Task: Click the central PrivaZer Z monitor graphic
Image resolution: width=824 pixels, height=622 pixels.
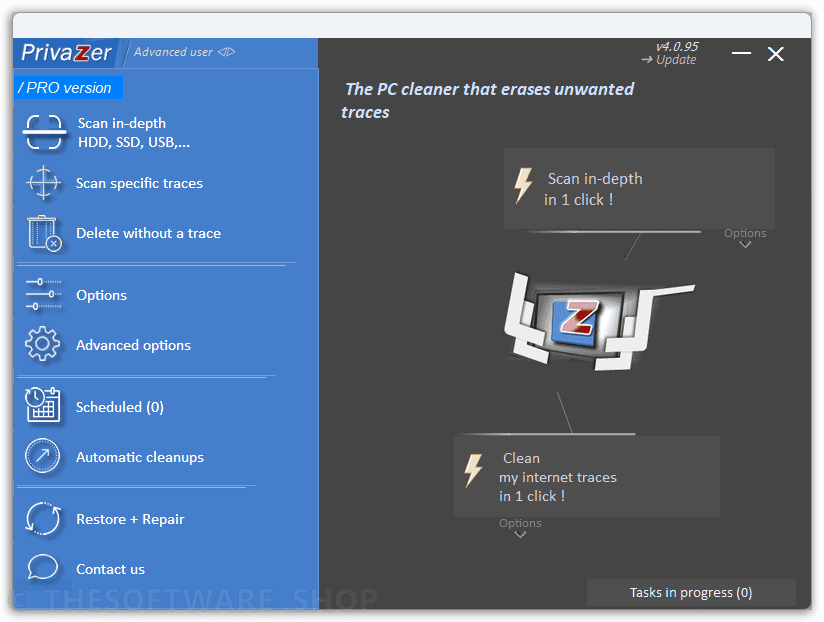Action: point(600,321)
